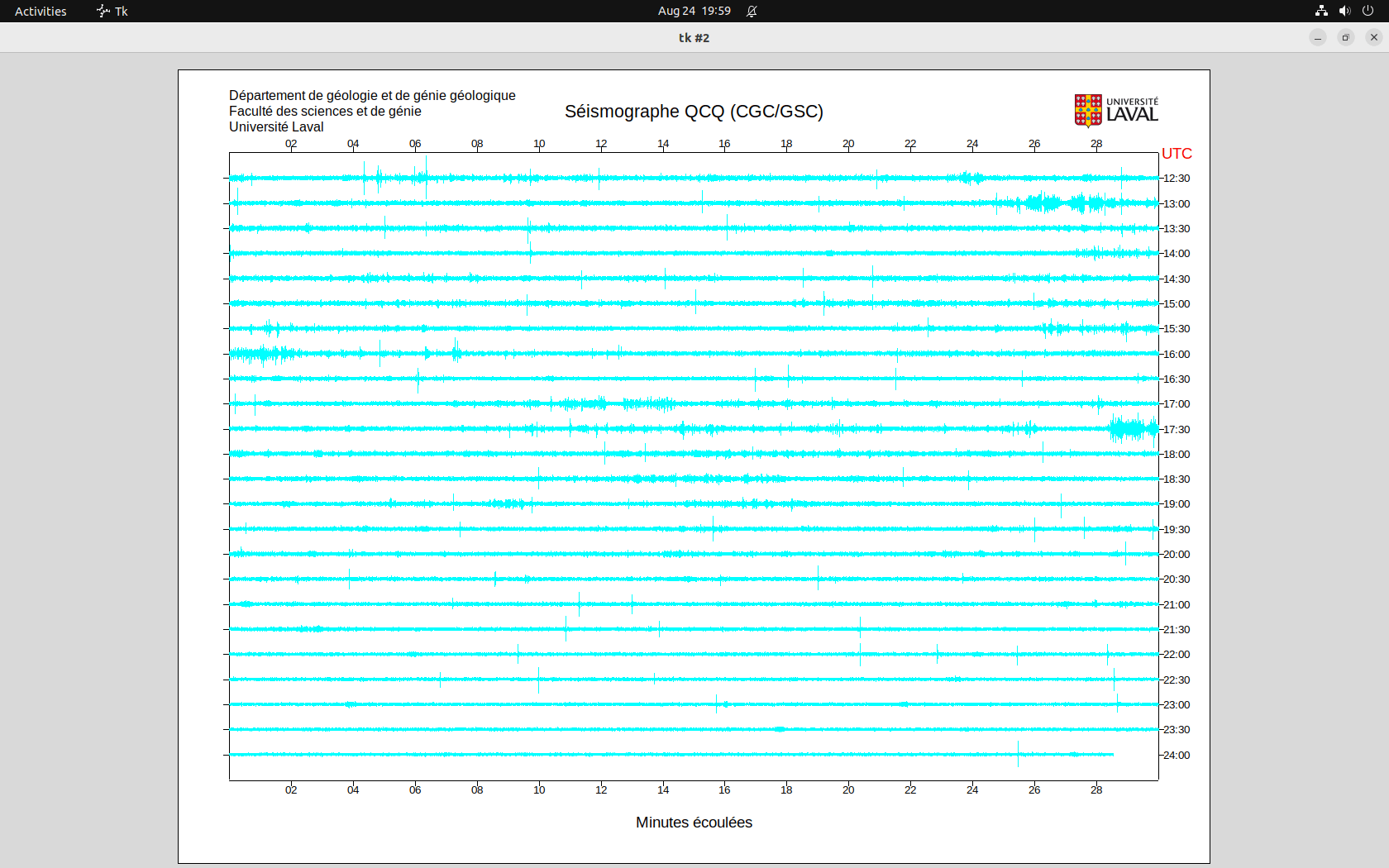Click the bottom axis 26 minute tick
This screenshot has height=868, width=1389.
1034,790
